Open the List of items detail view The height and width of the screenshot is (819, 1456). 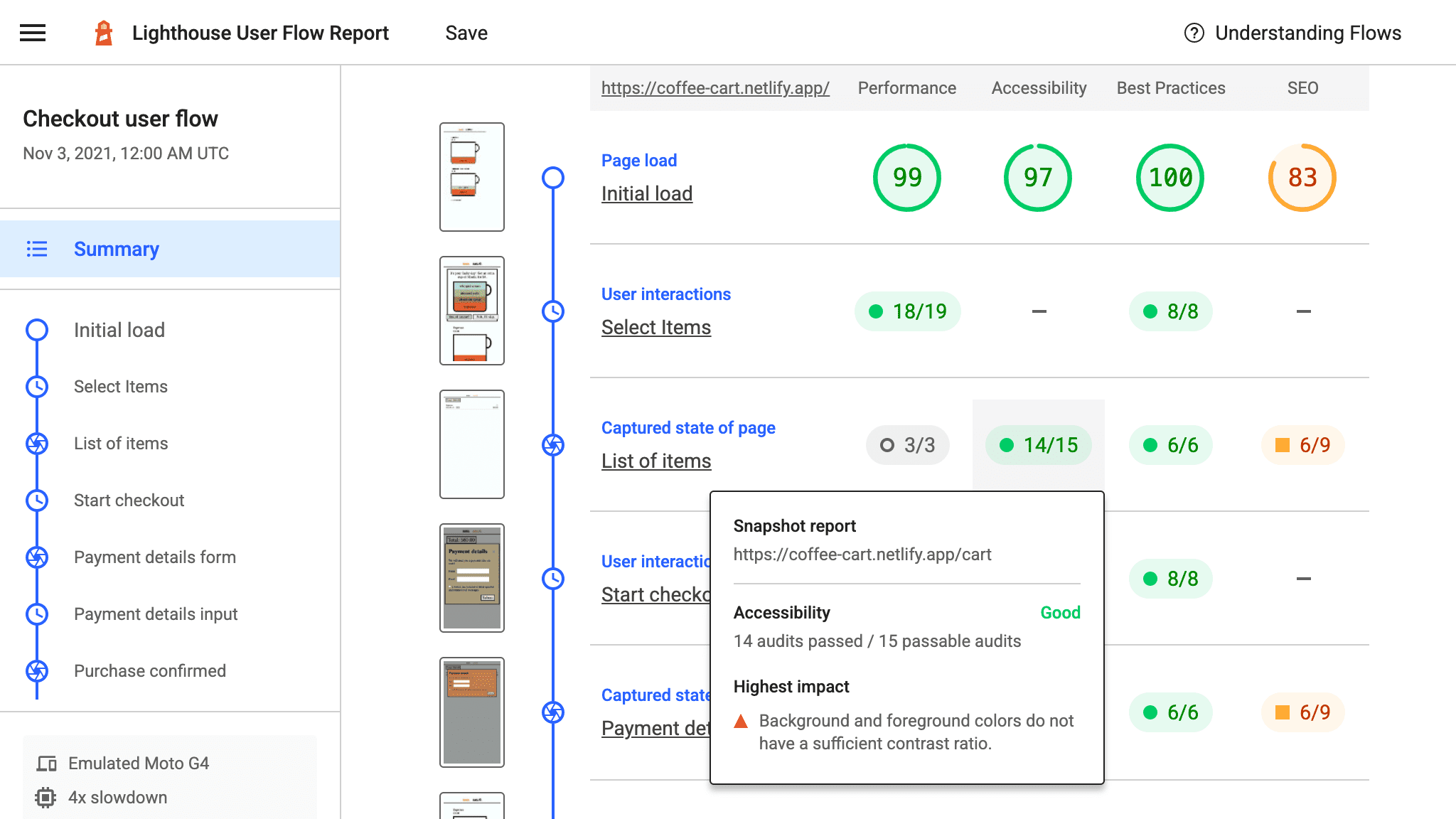click(x=655, y=461)
